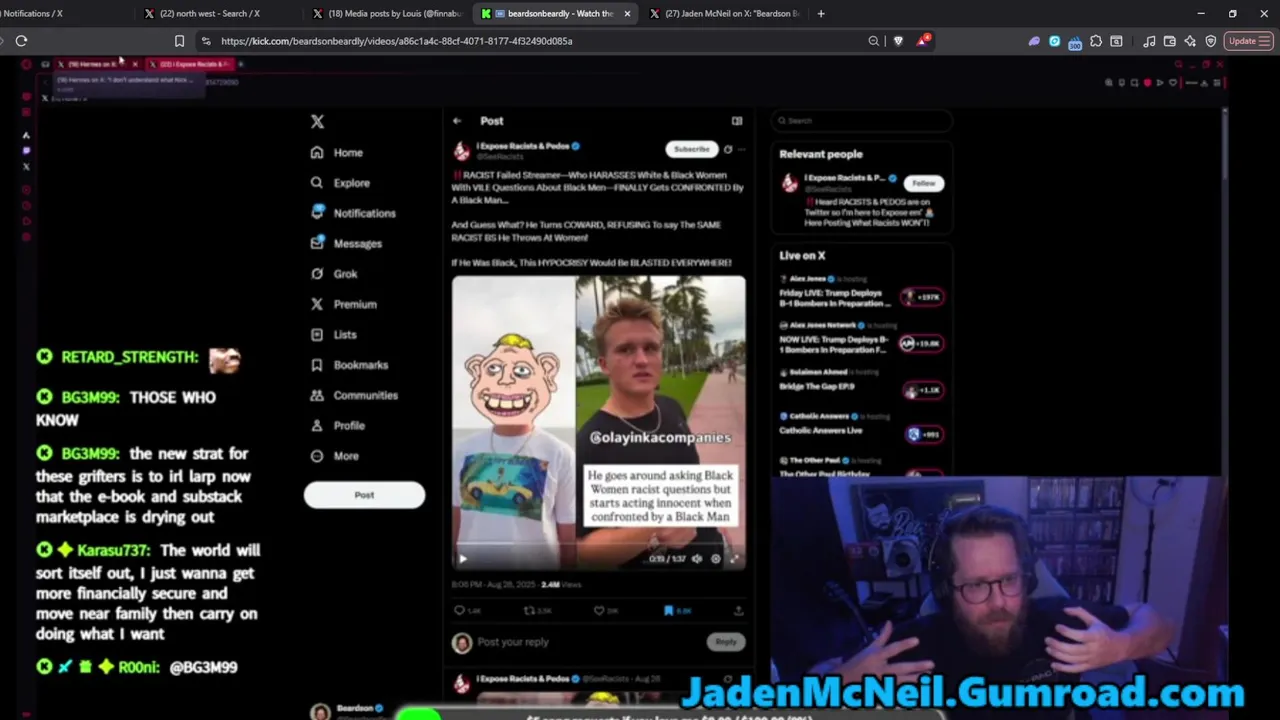
Task: Click the white Post button in sidebar
Action: click(364, 495)
